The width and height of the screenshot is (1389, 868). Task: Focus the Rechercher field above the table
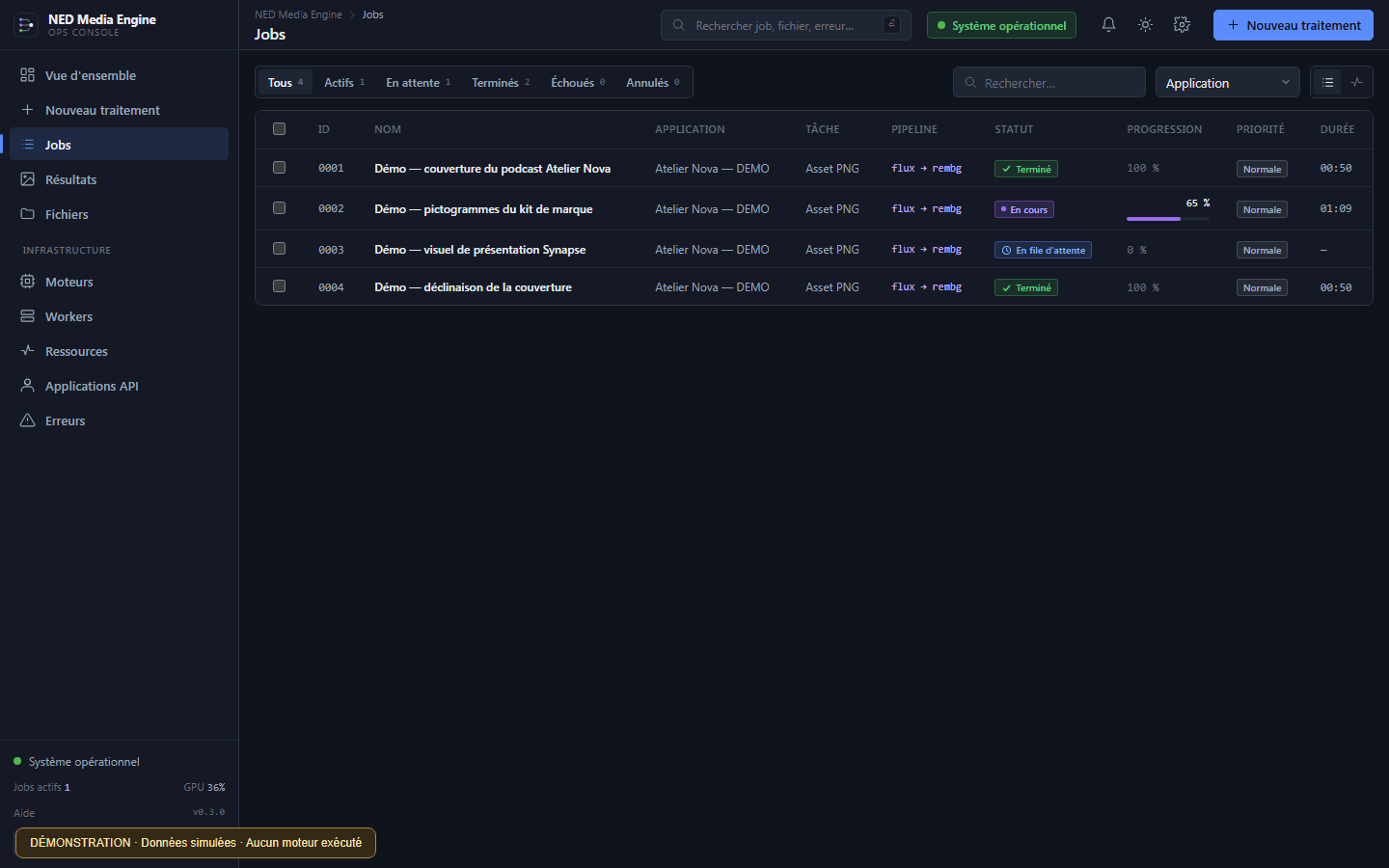point(1049,83)
